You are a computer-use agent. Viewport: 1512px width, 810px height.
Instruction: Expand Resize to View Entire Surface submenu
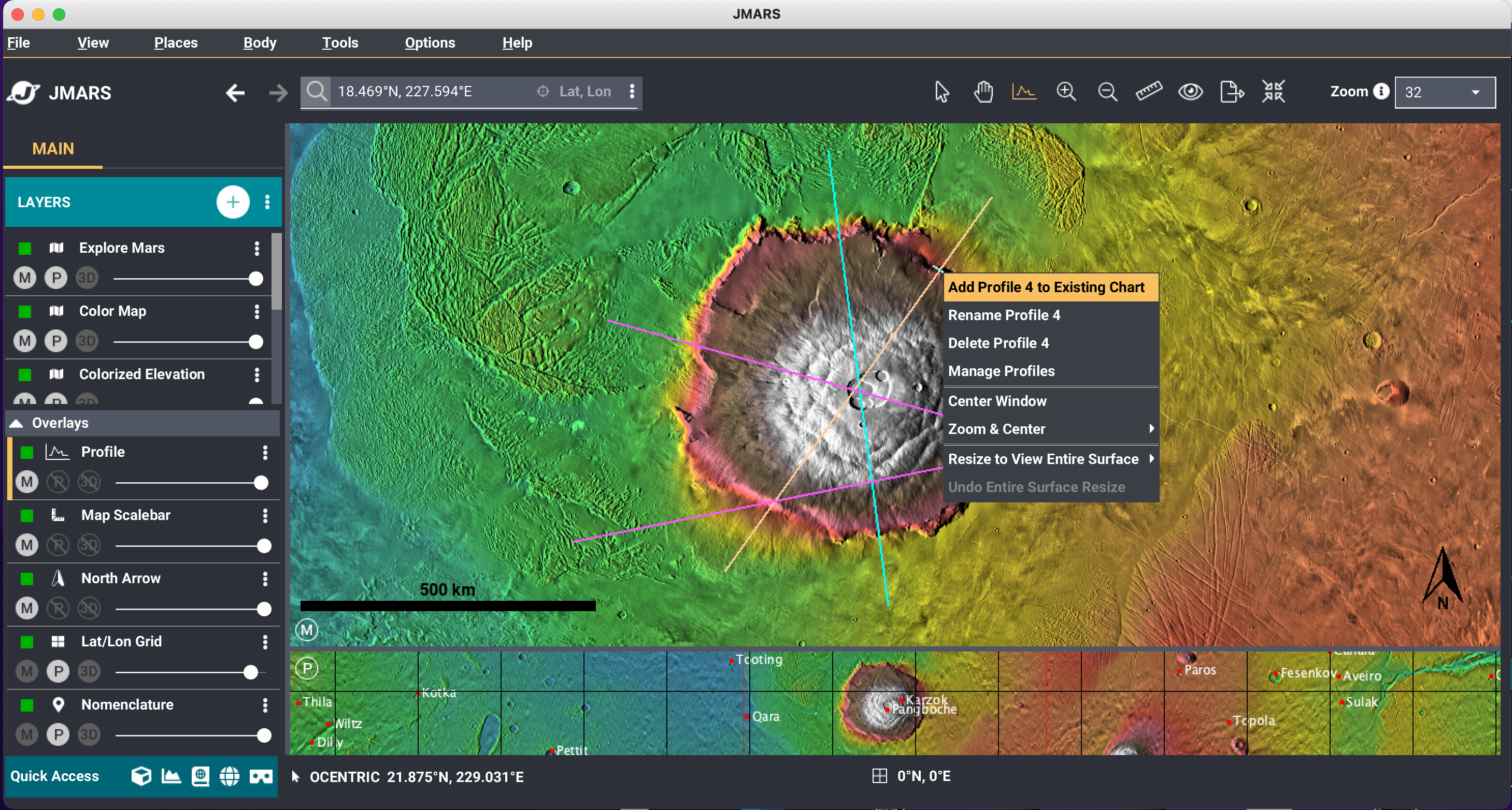1051,459
